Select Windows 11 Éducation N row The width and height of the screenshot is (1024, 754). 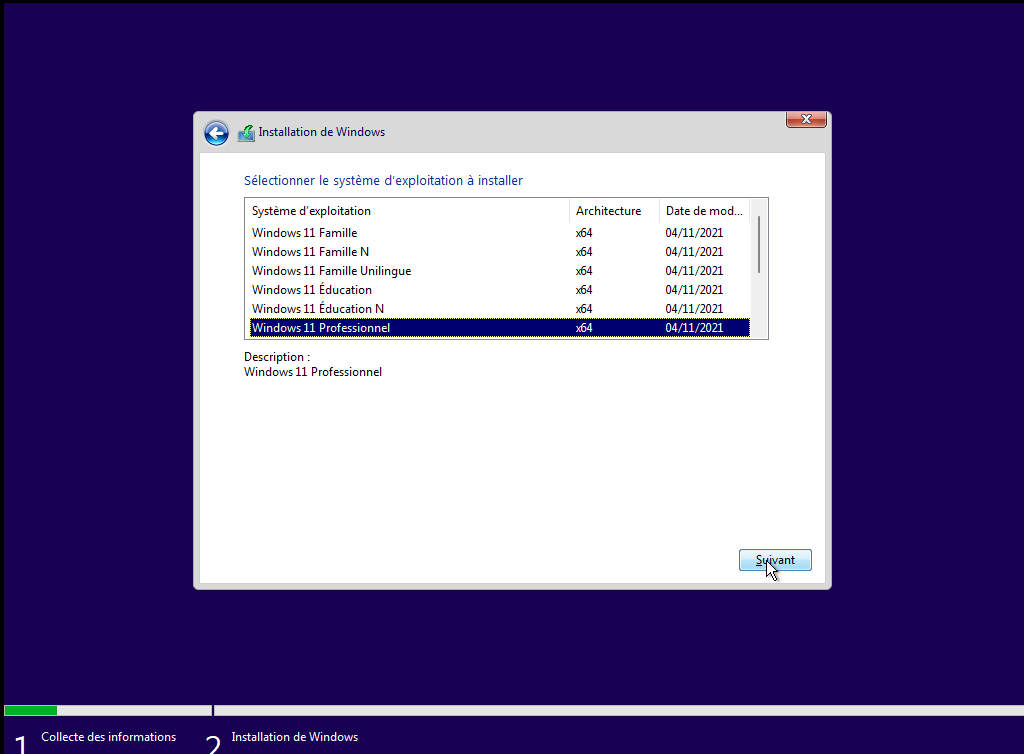(500, 309)
